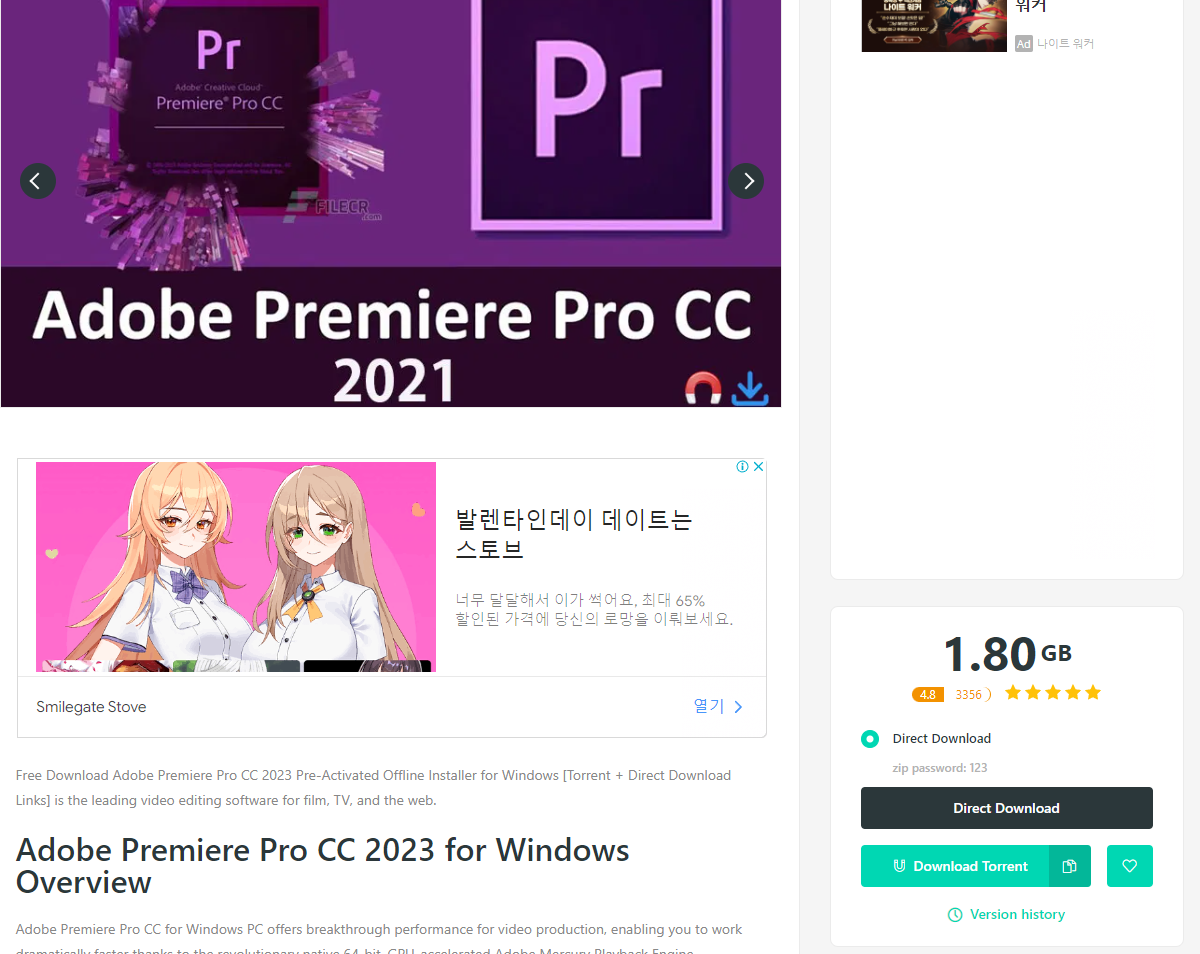Click the blue download arrow icon on banner
This screenshot has height=954, width=1200.
tap(750, 388)
